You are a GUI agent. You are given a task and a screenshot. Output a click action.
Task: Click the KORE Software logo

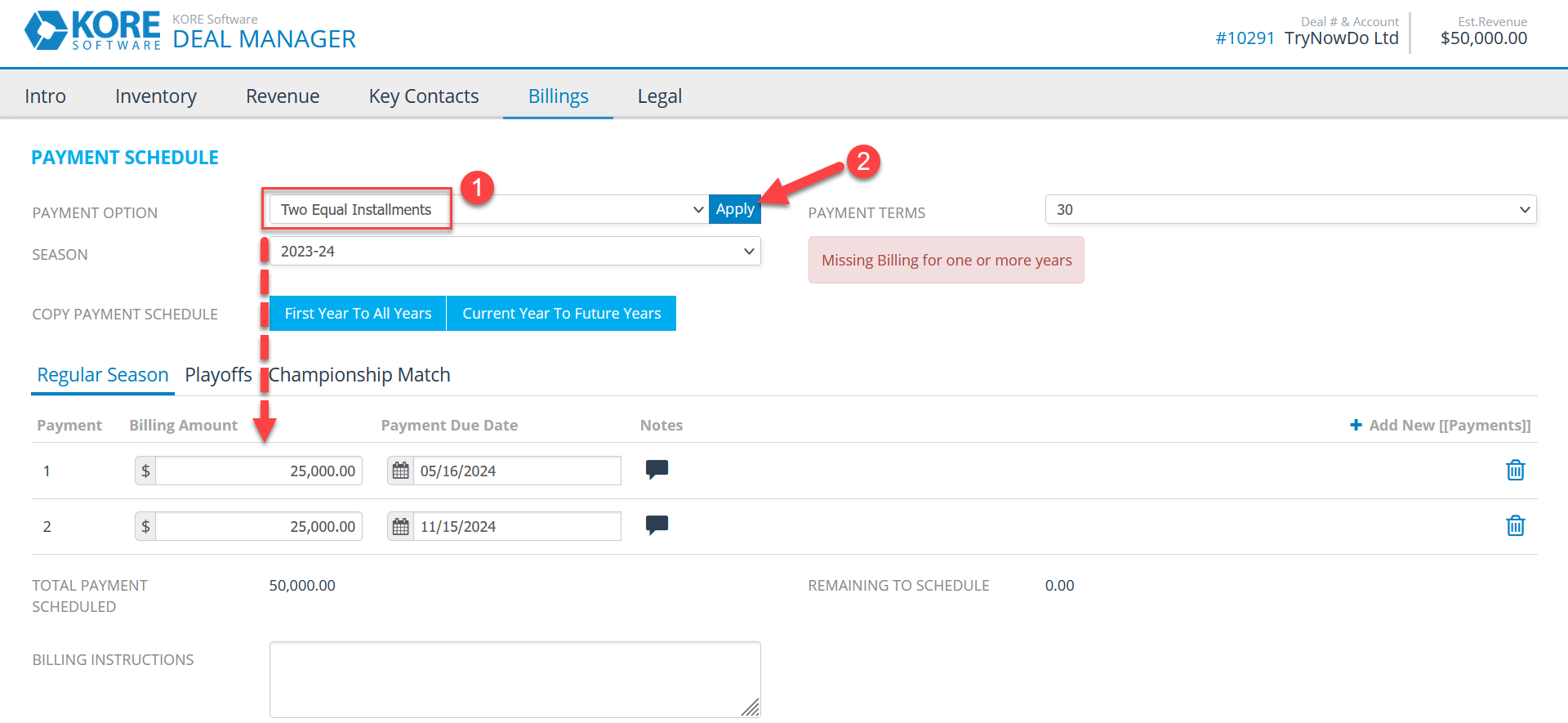(x=92, y=31)
